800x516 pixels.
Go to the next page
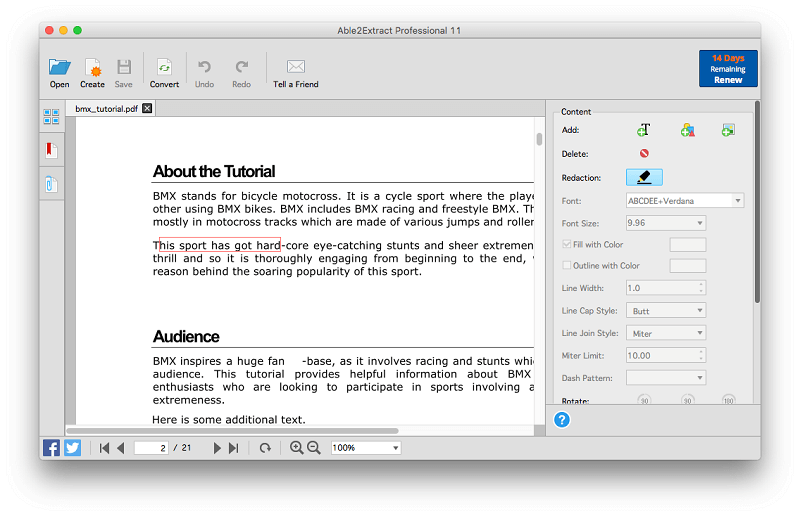tap(217, 448)
